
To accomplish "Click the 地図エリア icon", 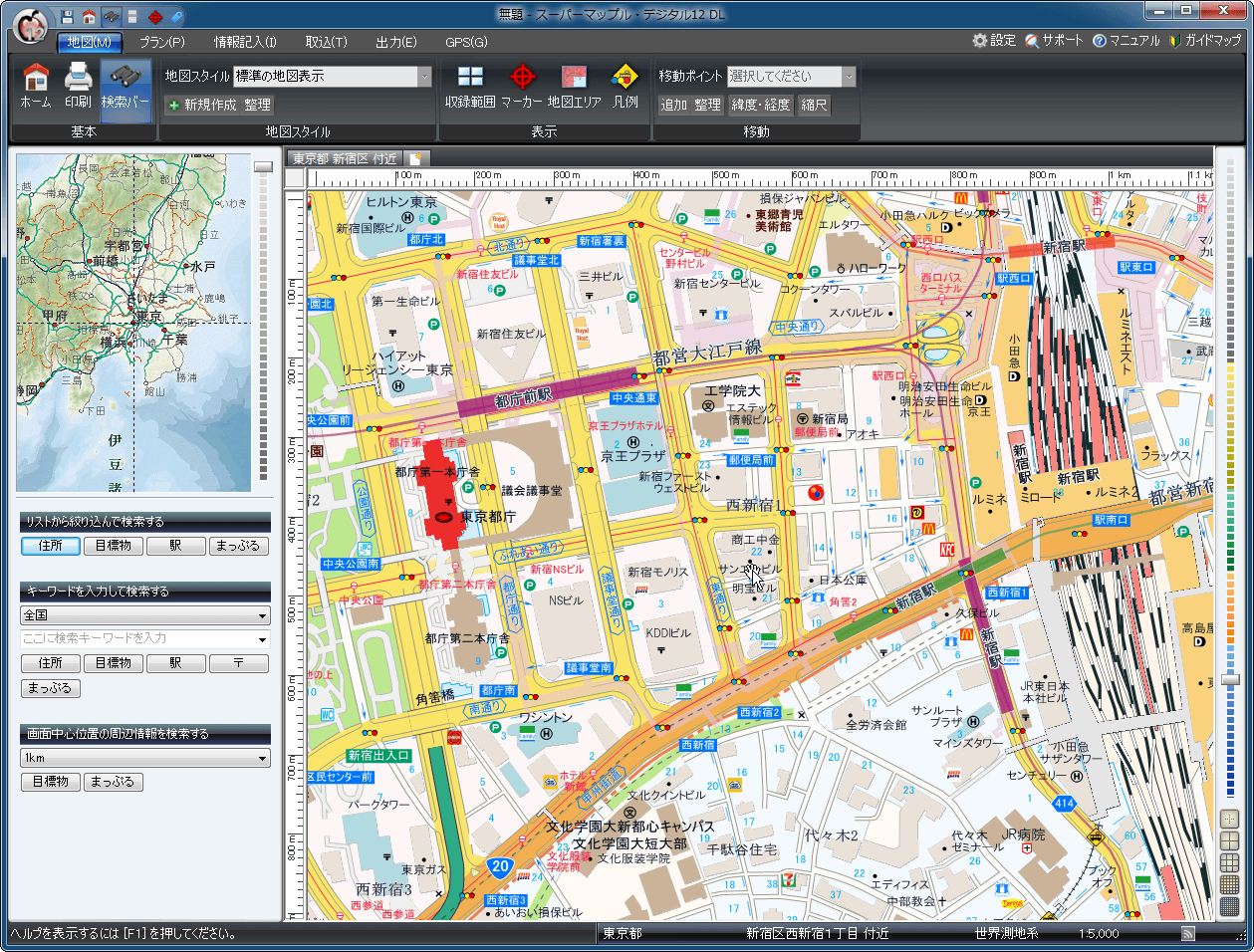I will (575, 87).
